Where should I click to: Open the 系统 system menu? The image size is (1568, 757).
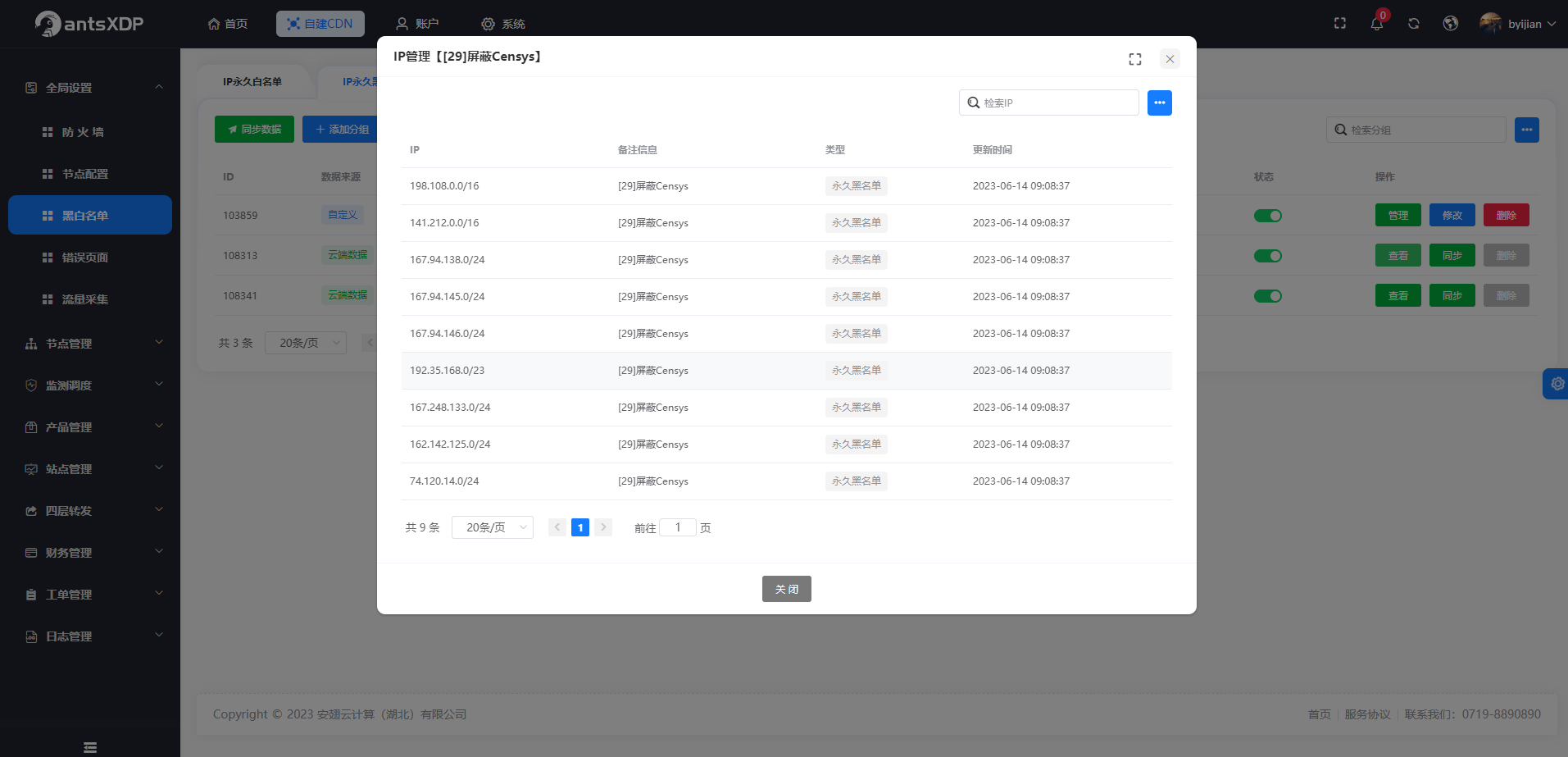tap(503, 24)
